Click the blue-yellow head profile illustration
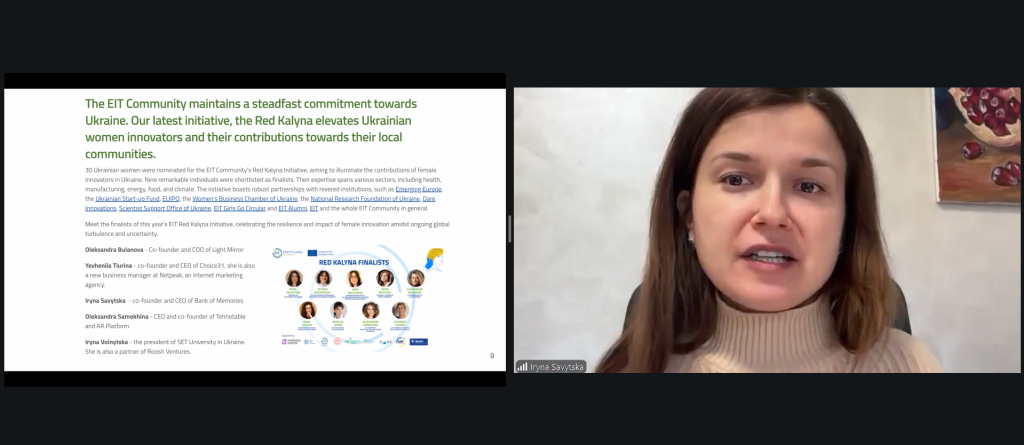The height and width of the screenshot is (445, 1024). [434, 259]
